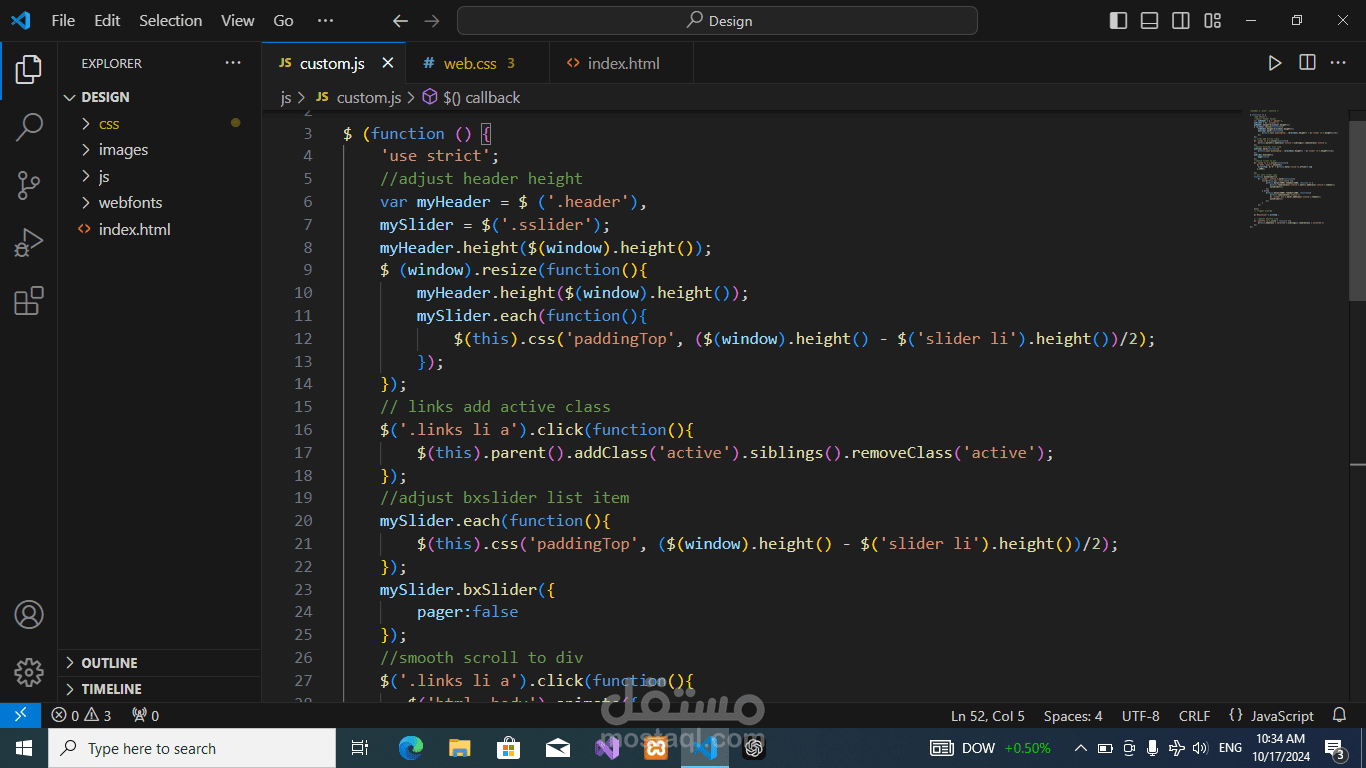The width and height of the screenshot is (1366, 768).
Task: Open the Explorer view in activity bar
Action: point(29,70)
